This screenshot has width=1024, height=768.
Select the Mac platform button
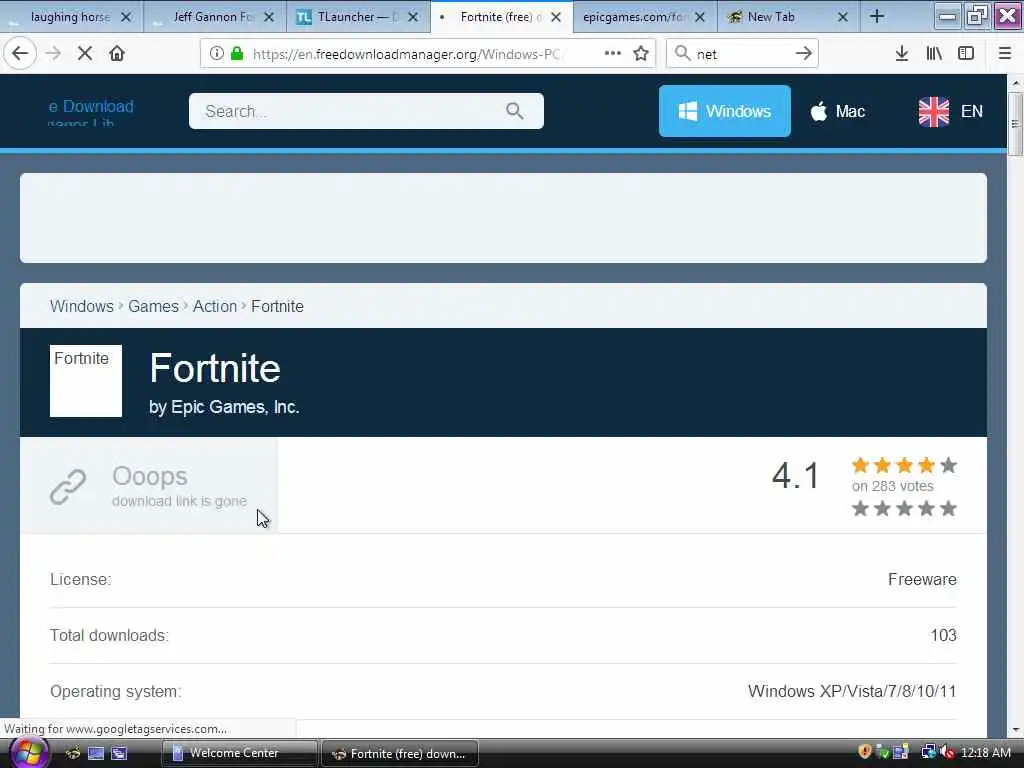pyautogui.click(x=838, y=112)
